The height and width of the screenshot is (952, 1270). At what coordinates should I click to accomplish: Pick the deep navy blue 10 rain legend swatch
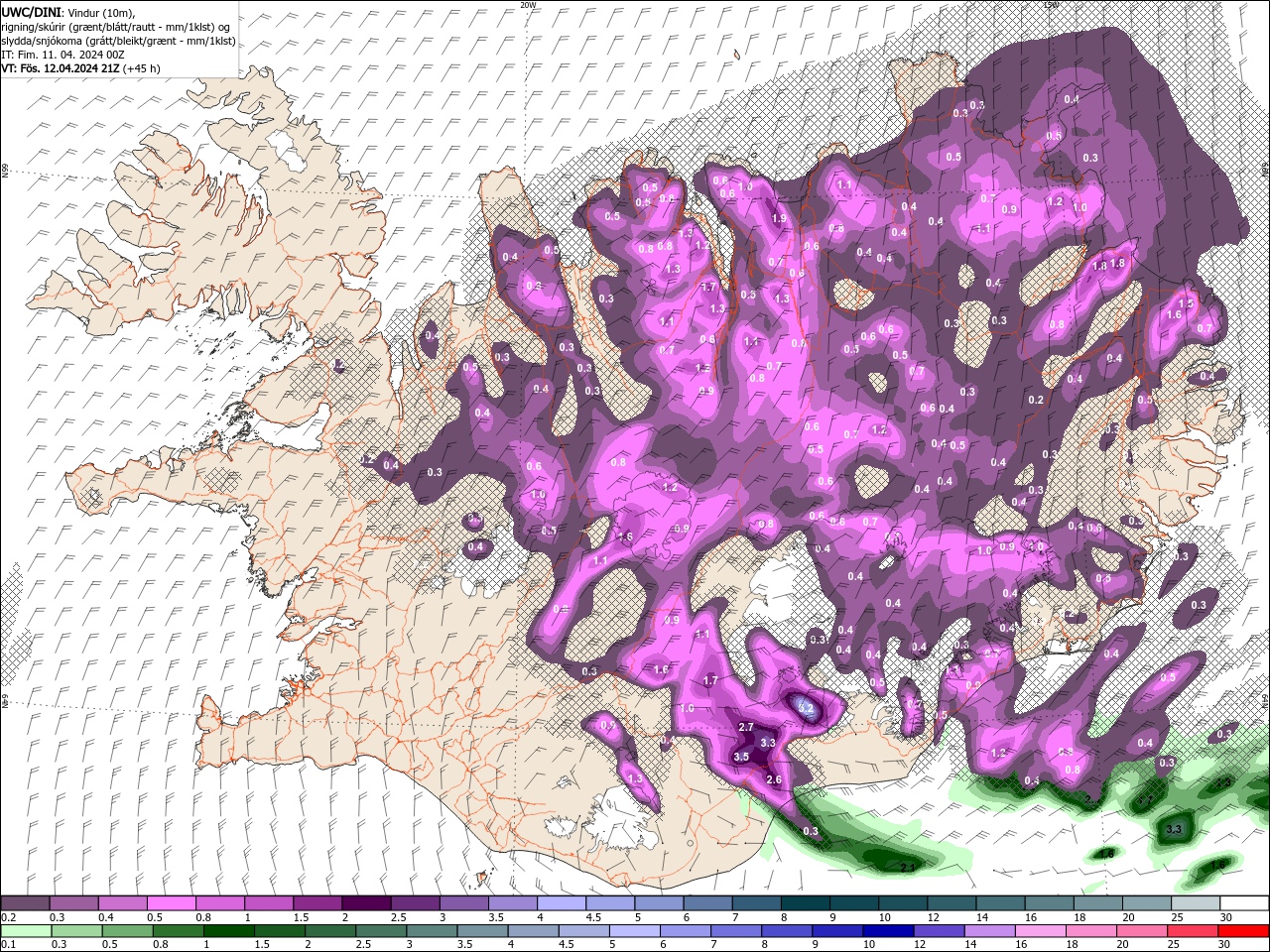point(889,931)
